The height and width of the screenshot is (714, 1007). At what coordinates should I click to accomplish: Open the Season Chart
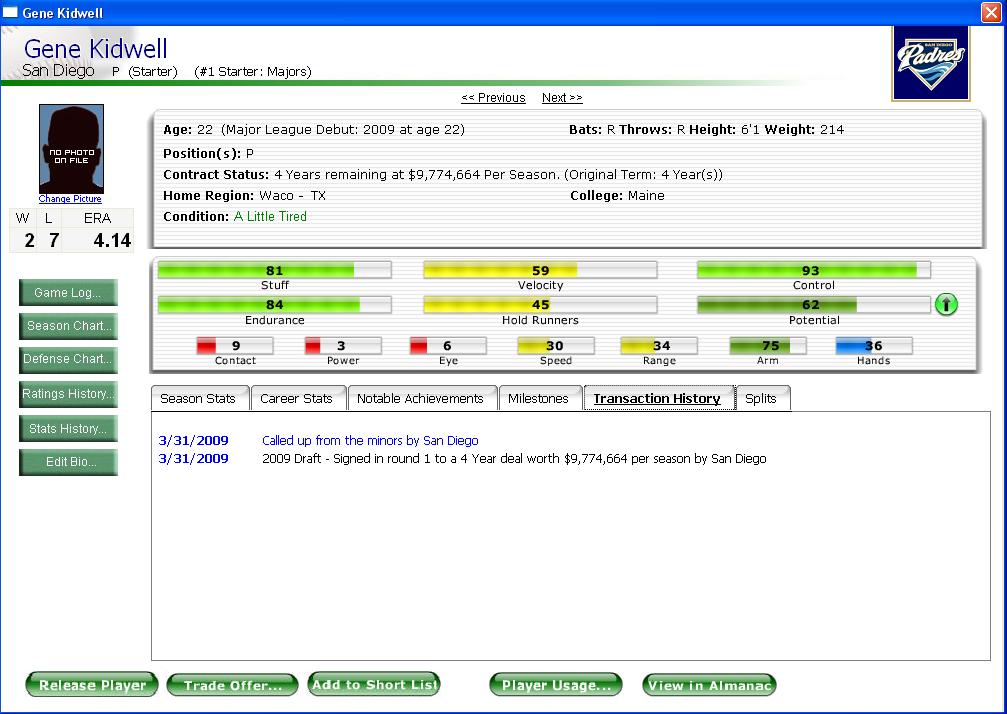pyautogui.click(x=68, y=326)
